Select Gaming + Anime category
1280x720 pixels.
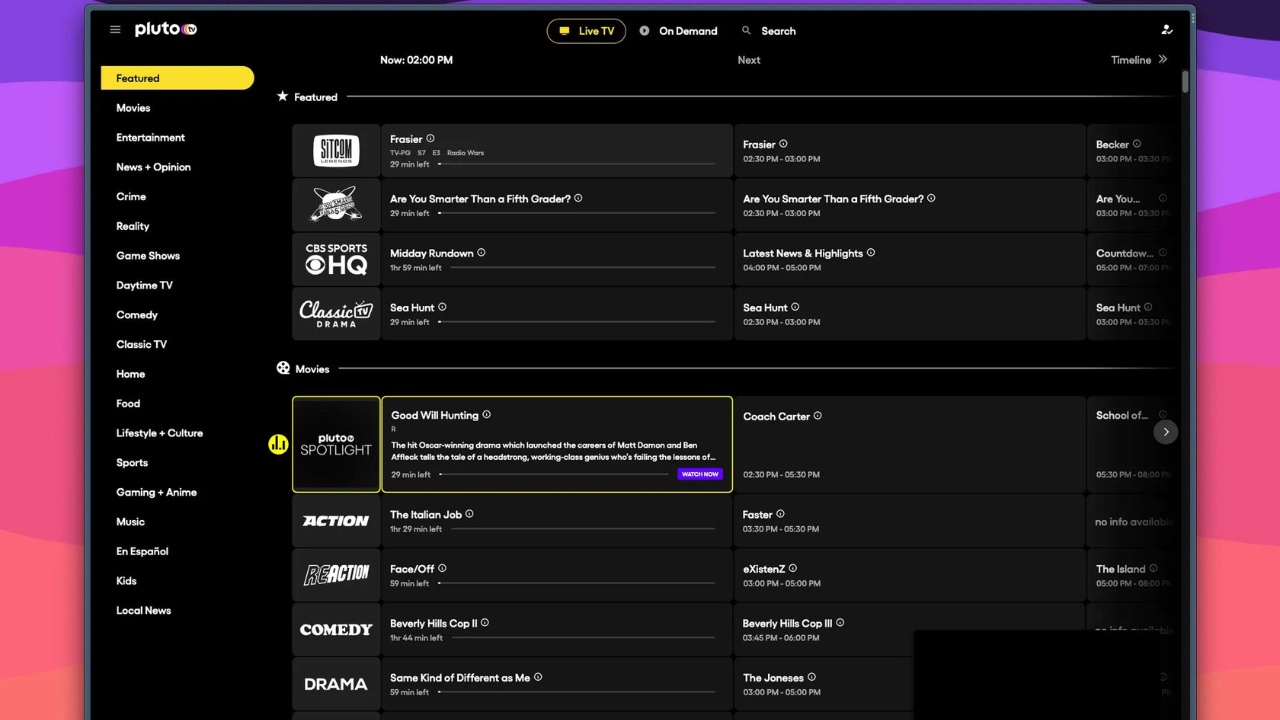(x=156, y=492)
